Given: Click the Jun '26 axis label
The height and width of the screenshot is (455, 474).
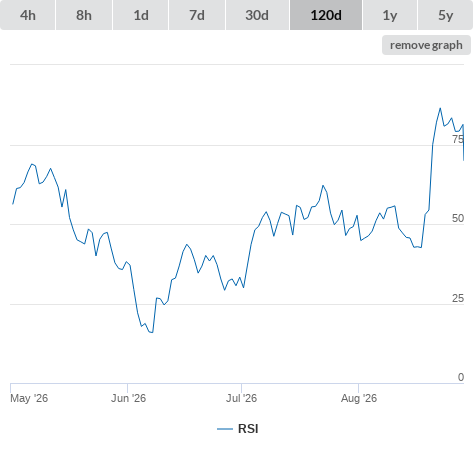Looking at the screenshot, I should [x=128, y=398].
